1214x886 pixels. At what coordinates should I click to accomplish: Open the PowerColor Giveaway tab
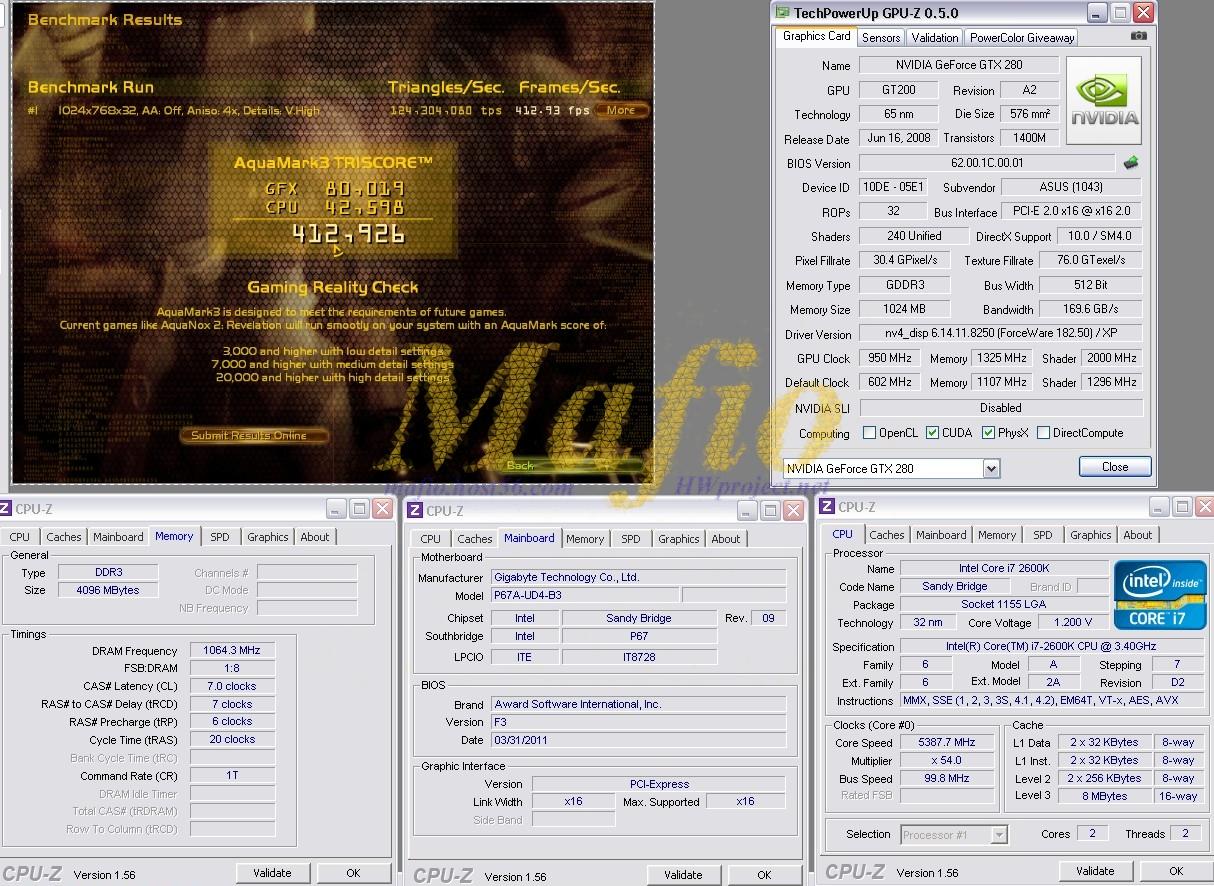[x=1022, y=37]
